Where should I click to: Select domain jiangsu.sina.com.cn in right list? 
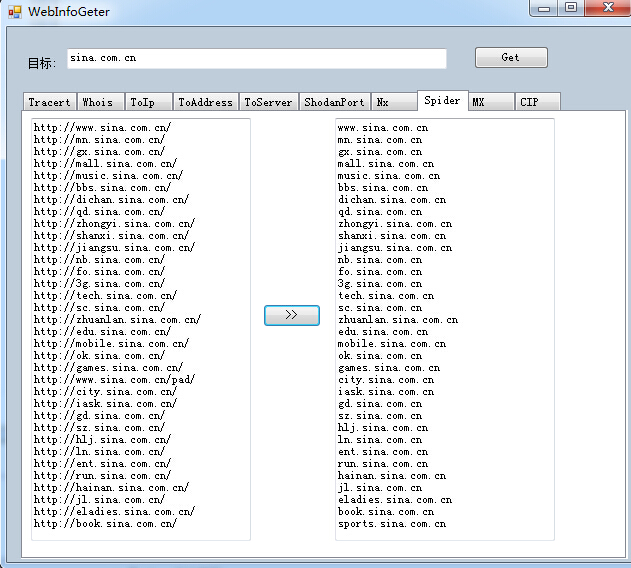[395, 248]
